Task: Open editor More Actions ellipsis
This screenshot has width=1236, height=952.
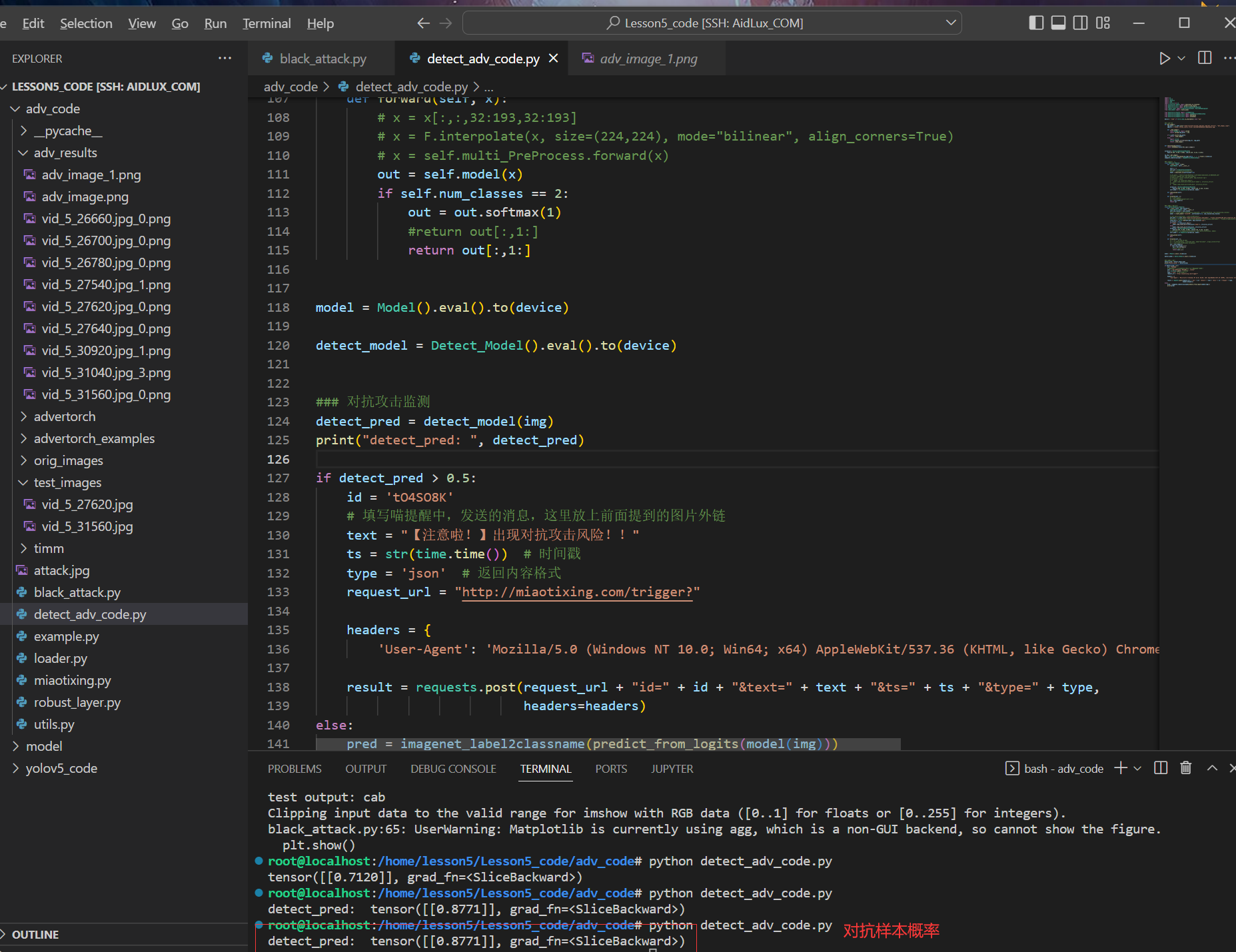Action: point(1229,58)
